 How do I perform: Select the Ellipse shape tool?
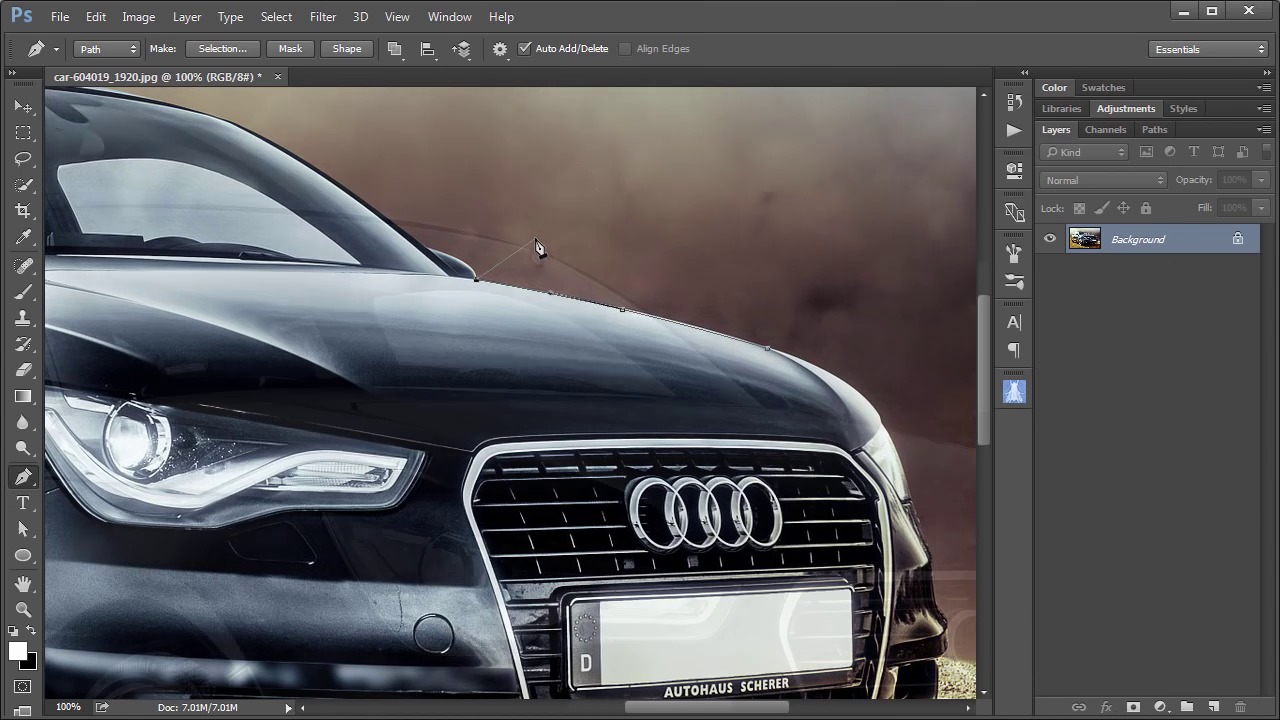(x=23, y=555)
